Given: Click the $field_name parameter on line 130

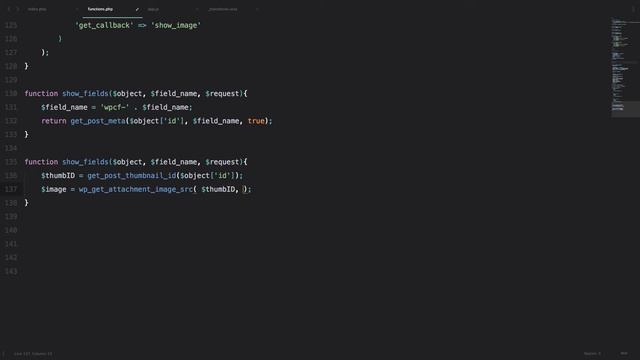Looking at the screenshot, I should pyautogui.click(x=173, y=93).
